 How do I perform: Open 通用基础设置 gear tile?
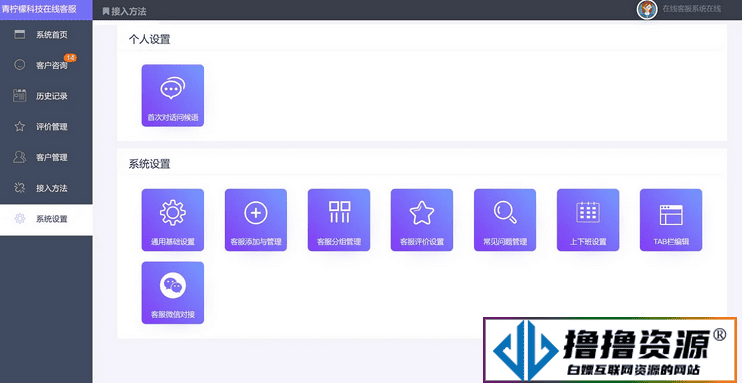pos(173,220)
